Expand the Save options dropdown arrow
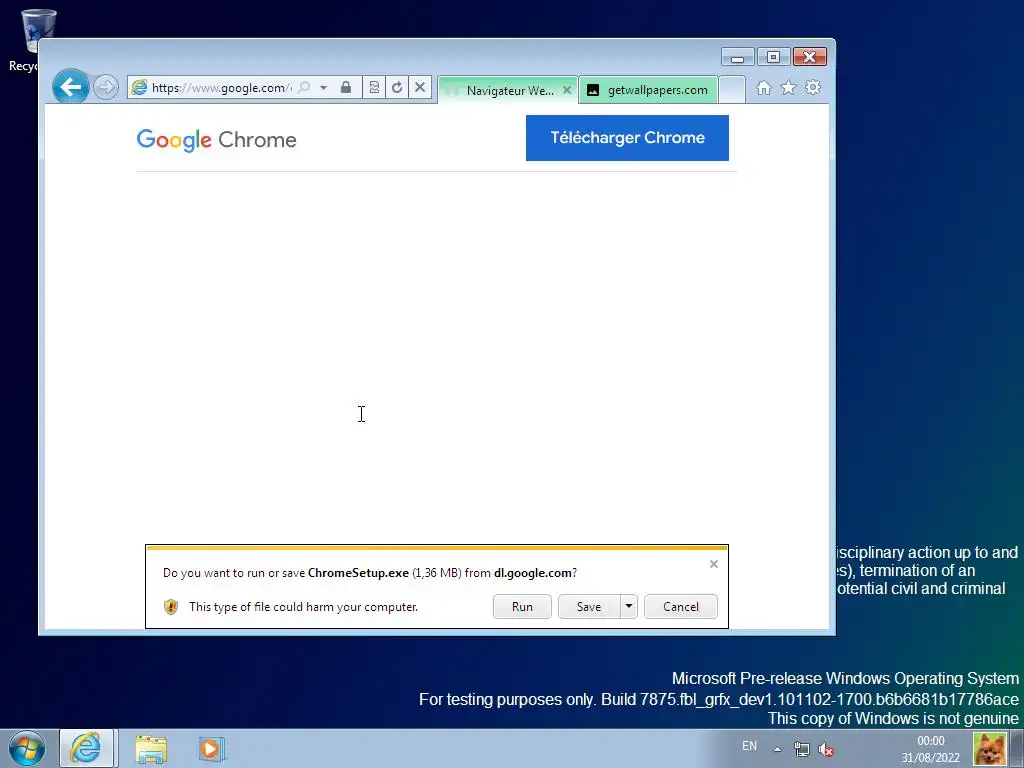Screen dimensions: 1024x768 point(629,607)
